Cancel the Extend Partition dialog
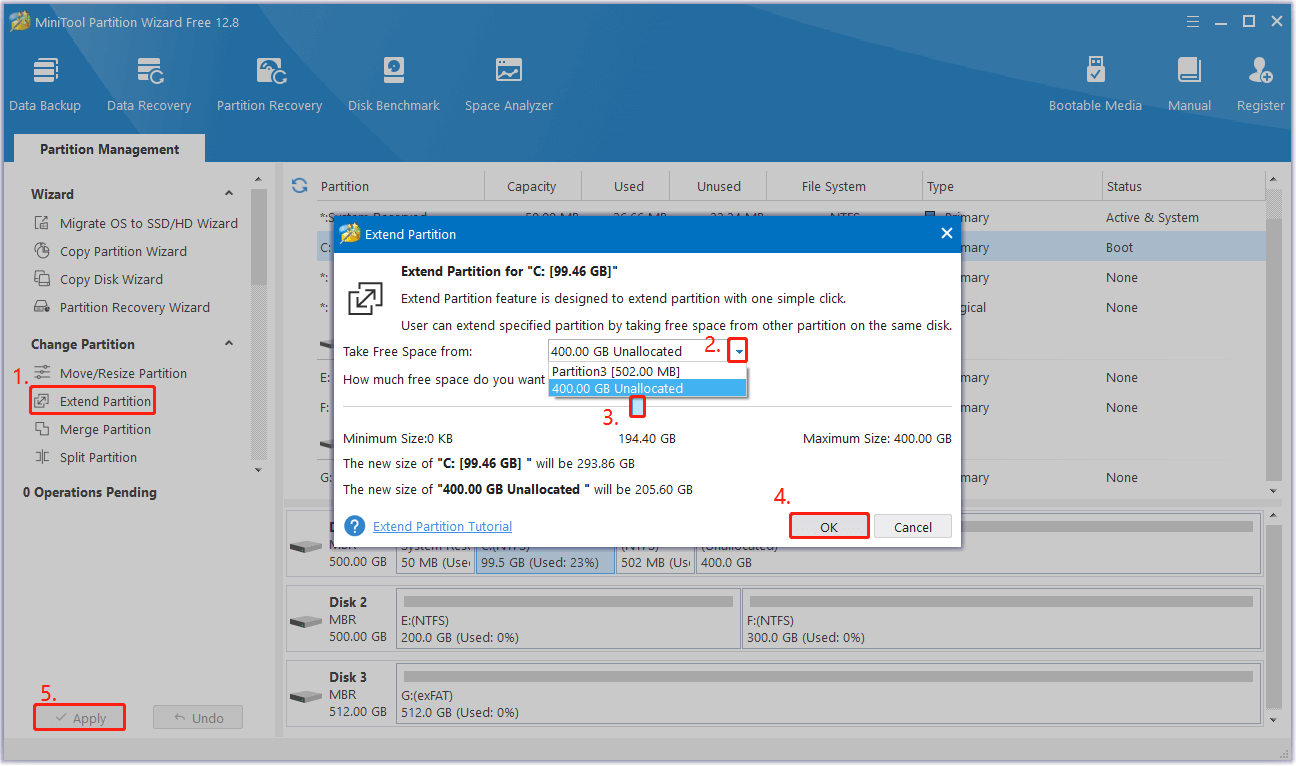This screenshot has height=766, width=1296. click(913, 526)
